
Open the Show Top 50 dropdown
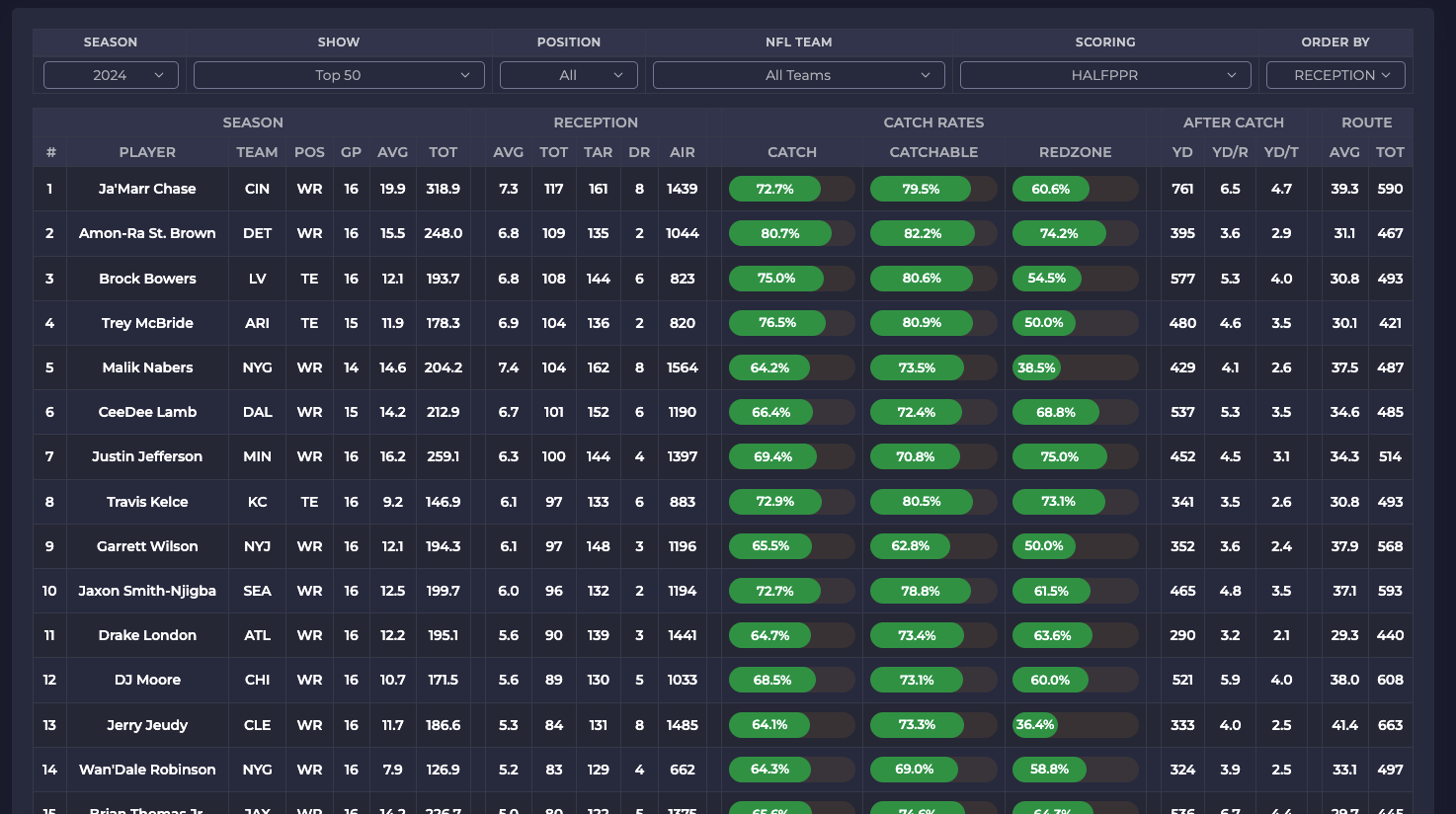click(x=339, y=75)
